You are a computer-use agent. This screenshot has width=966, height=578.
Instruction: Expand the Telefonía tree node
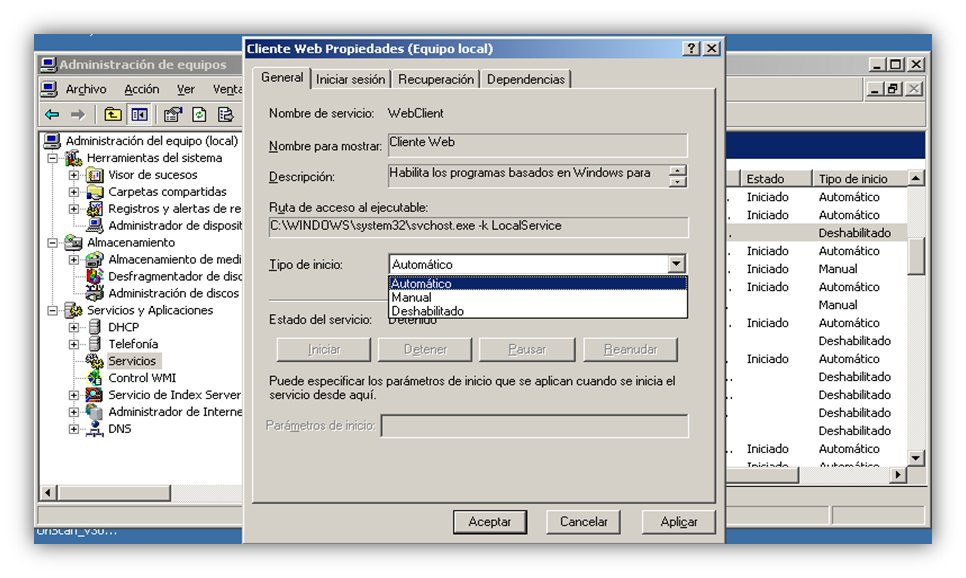tap(74, 344)
